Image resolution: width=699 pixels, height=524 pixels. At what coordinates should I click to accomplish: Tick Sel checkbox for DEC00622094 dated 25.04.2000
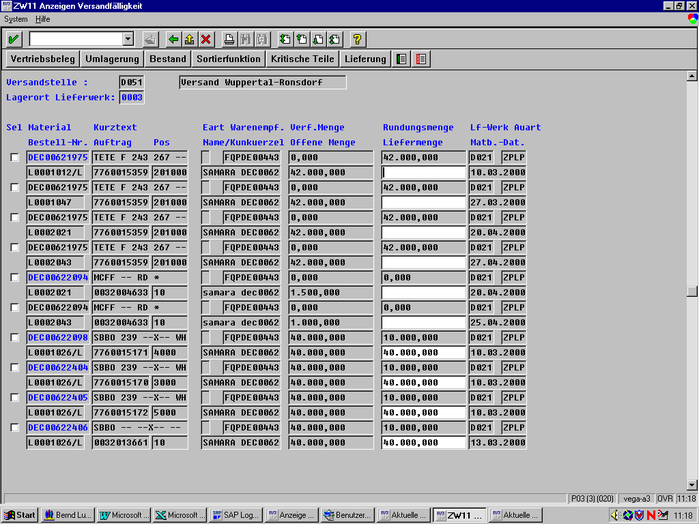pyautogui.click(x=15, y=307)
